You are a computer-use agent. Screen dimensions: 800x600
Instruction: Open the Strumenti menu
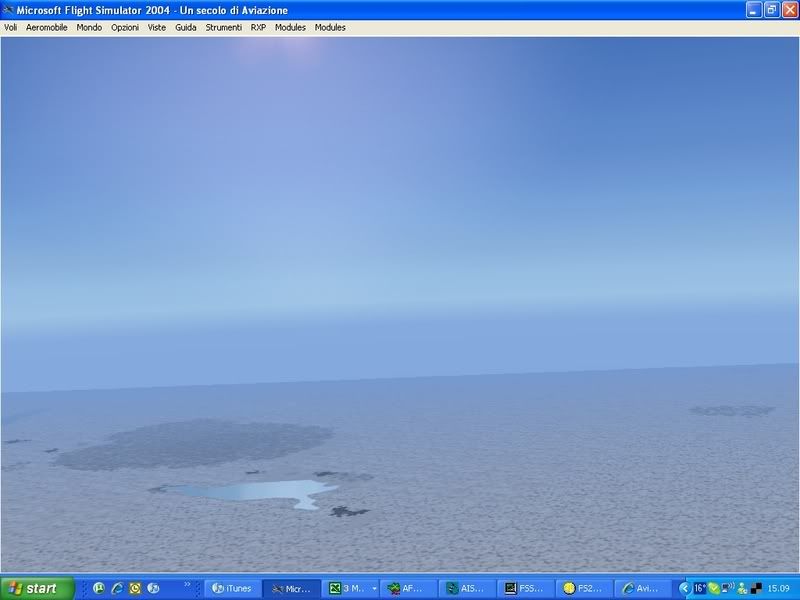click(x=223, y=28)
